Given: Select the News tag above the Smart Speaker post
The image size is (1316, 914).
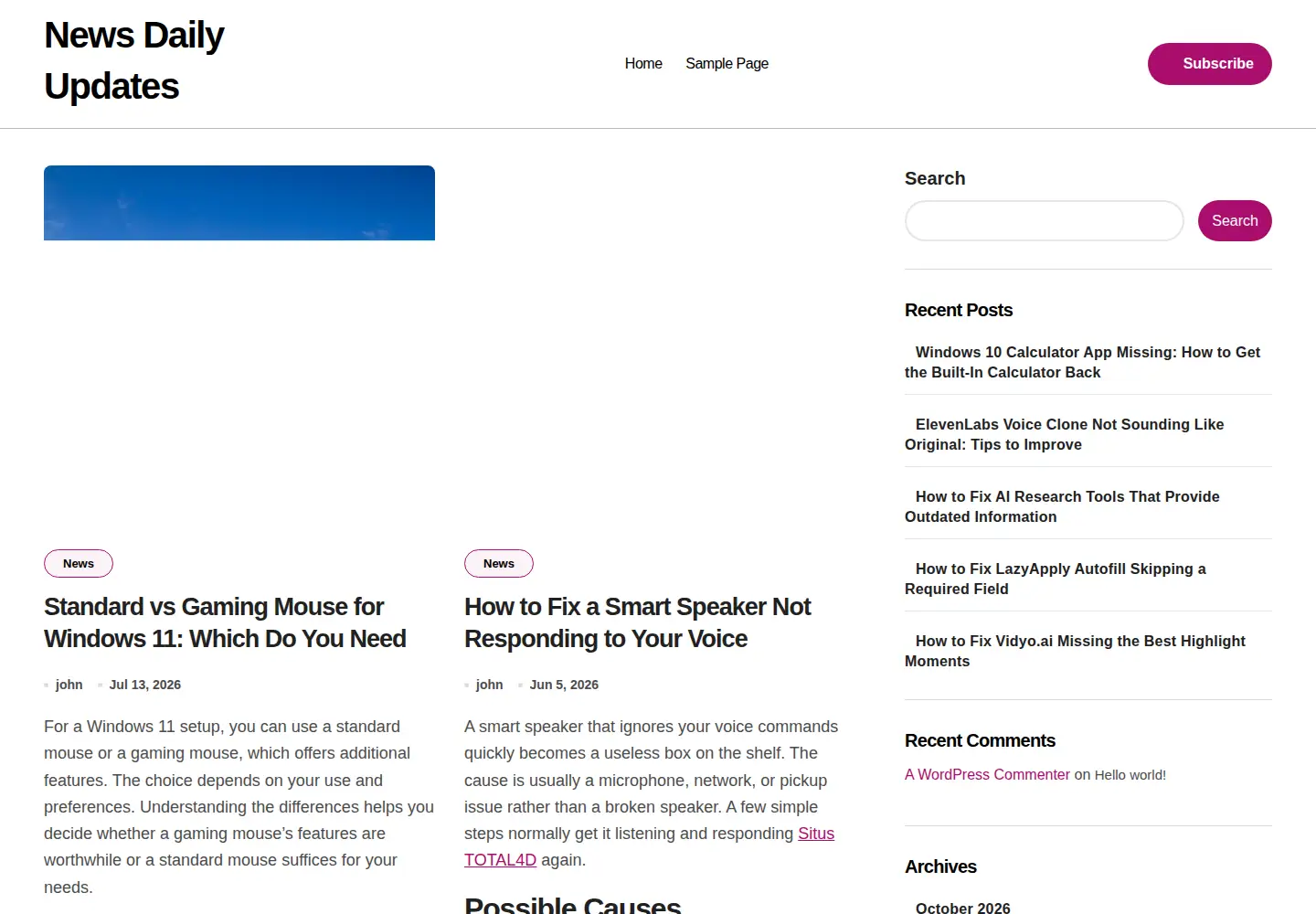Looking at the screenshot, I should click(x=499, y=563).
